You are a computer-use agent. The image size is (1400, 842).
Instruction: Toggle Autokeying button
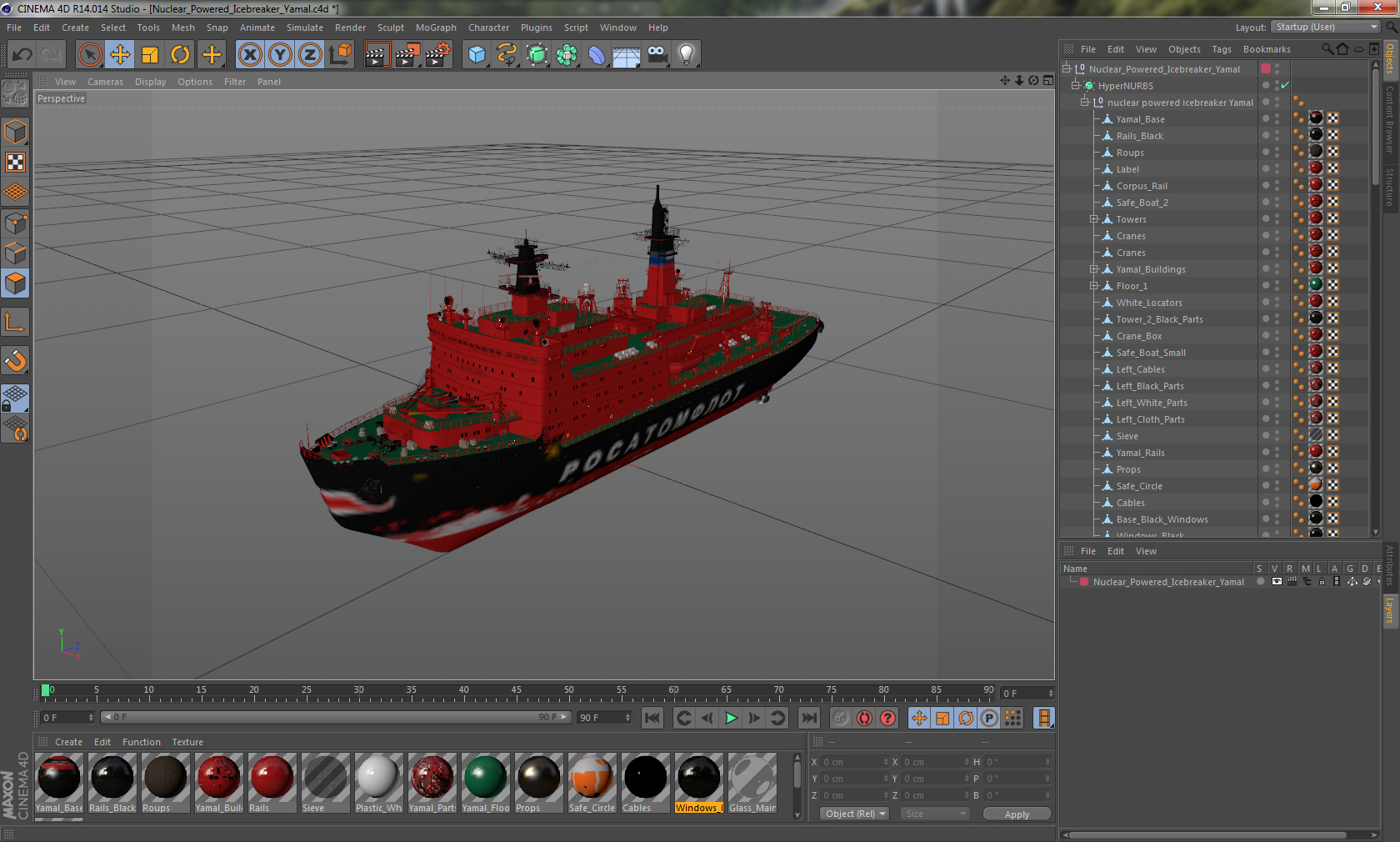coord(864,718)
